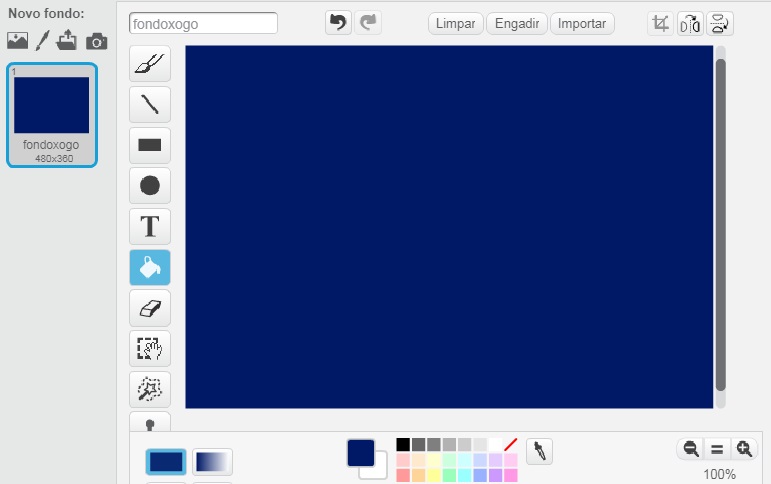The image size is (771, 484).
Task: Click the Limpar button
Action: [456, 24]
